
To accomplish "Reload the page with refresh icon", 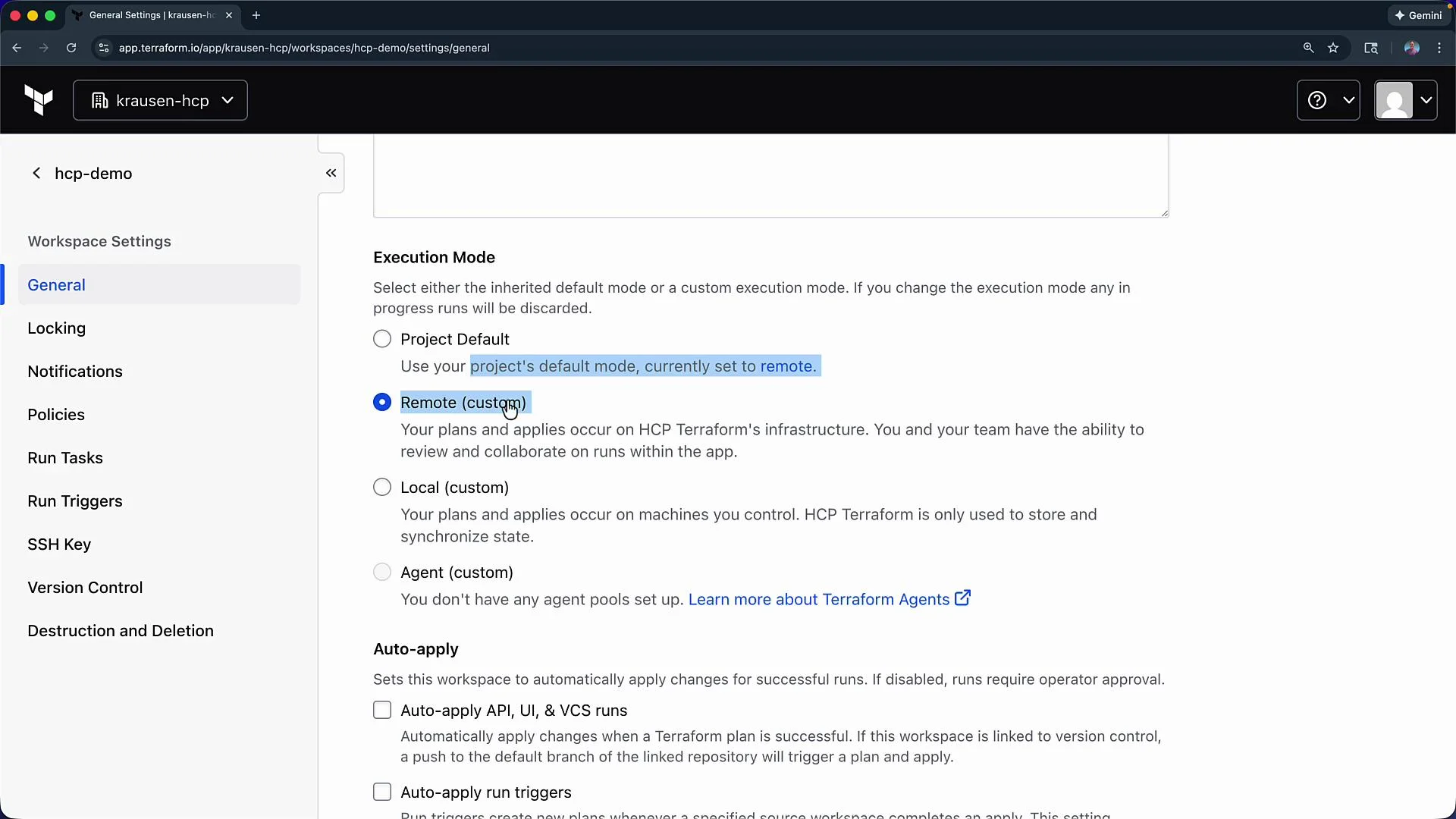I will point(71,48).
